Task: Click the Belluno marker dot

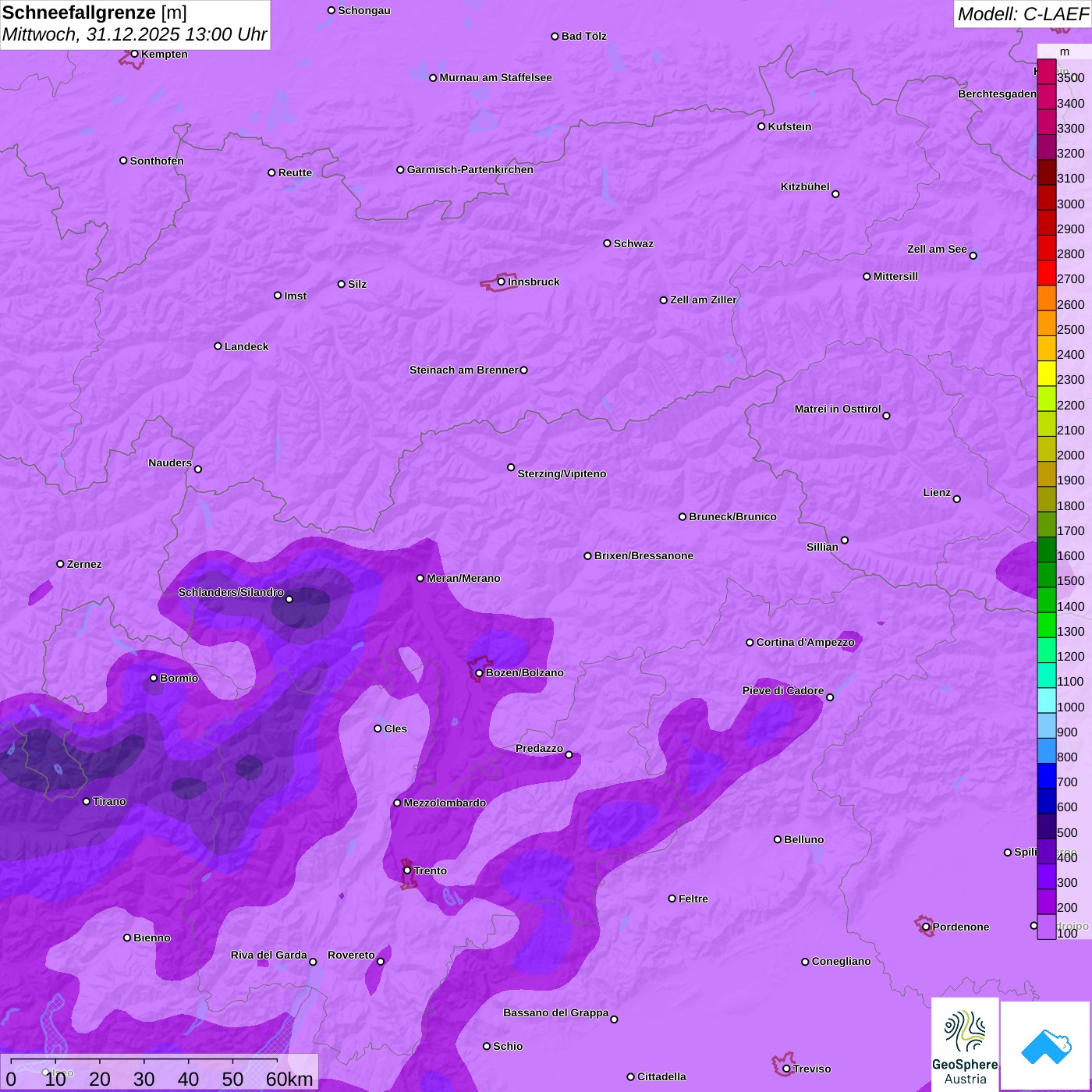Action: (x=778, y=839)
